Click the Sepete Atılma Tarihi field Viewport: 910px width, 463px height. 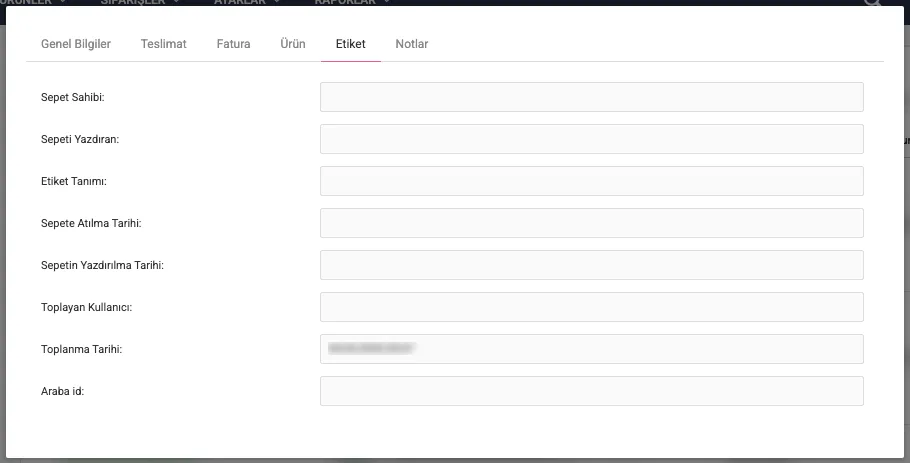[591, 223]
